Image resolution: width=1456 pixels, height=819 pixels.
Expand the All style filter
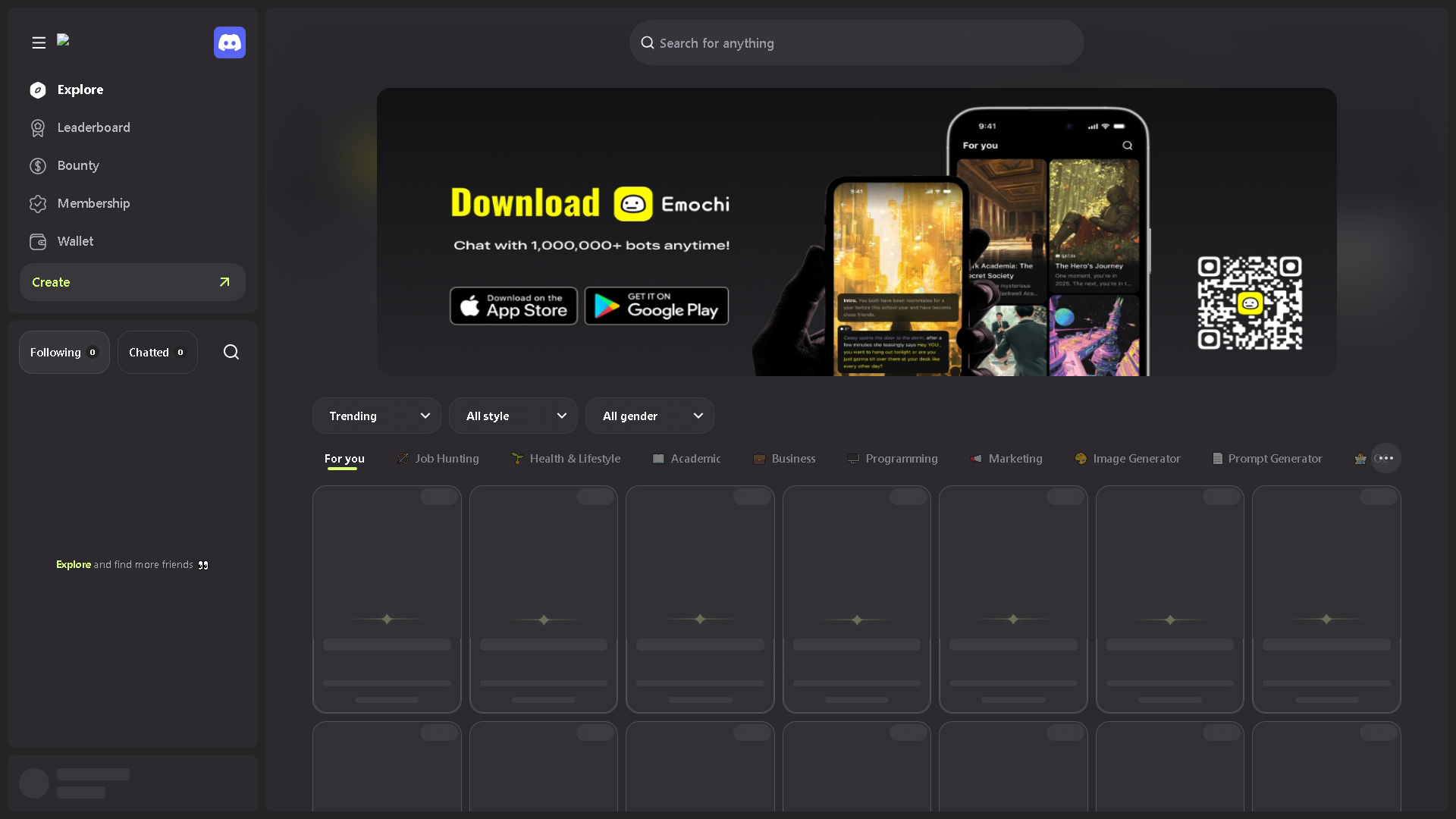tap(513, 416)
